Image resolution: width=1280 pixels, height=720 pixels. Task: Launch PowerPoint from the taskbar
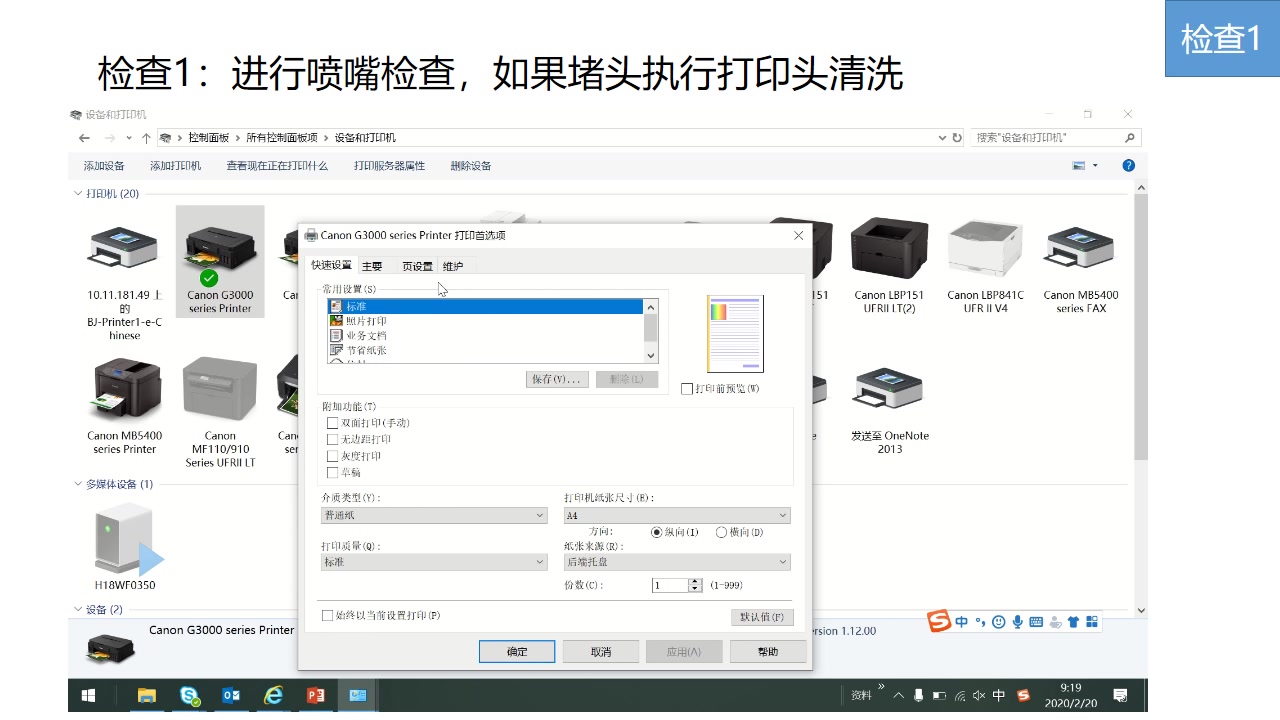(315, 694)
